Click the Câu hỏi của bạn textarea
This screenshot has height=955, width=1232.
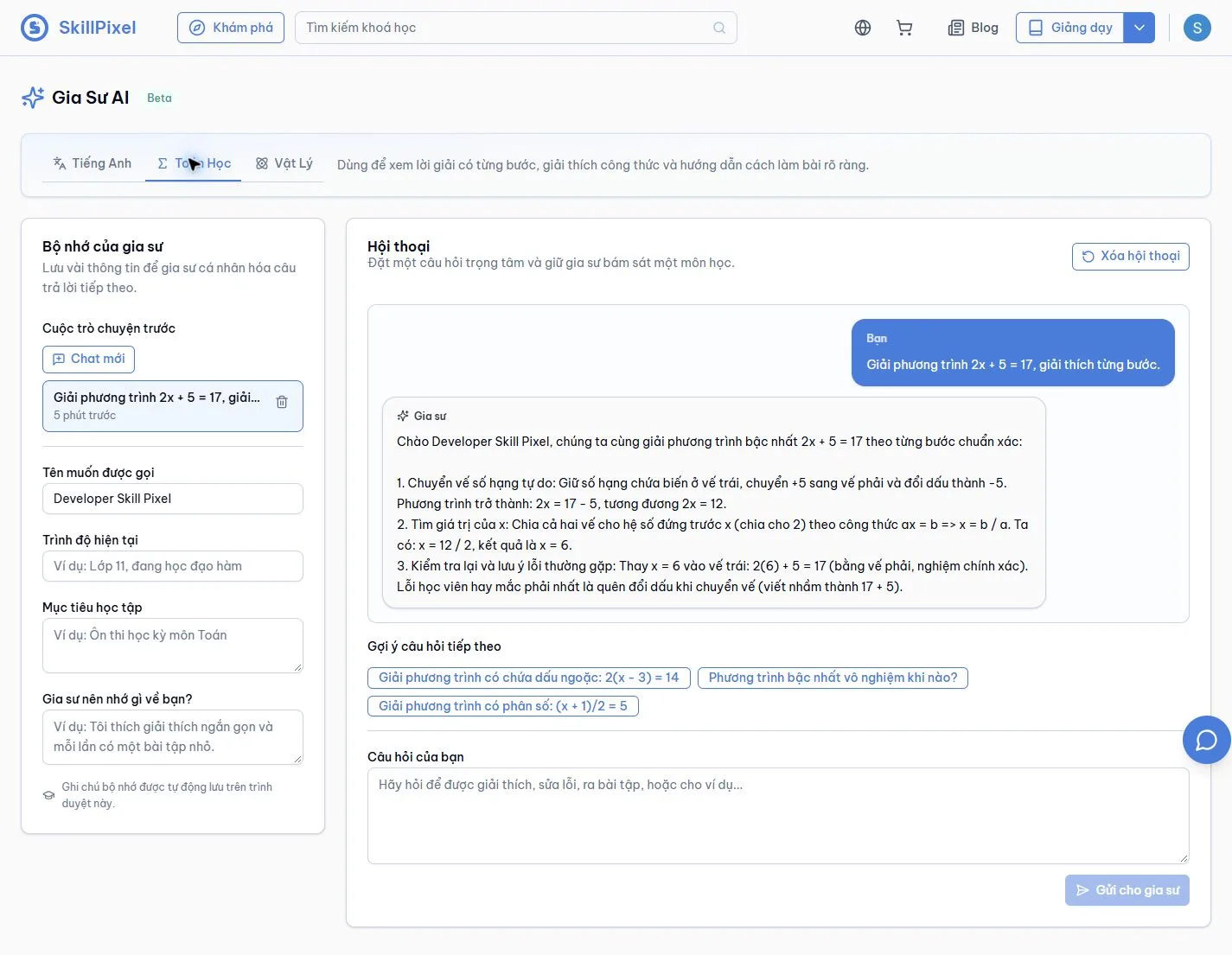coord(778,816)
